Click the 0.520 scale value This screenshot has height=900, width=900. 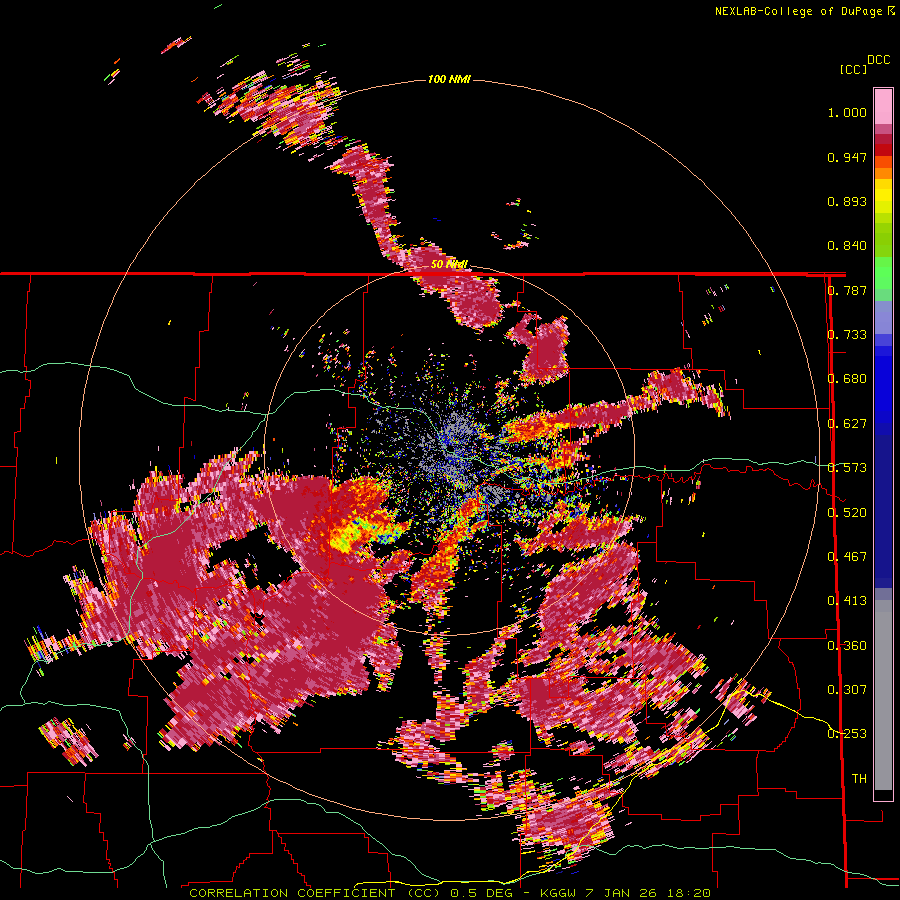pos(847,512)
